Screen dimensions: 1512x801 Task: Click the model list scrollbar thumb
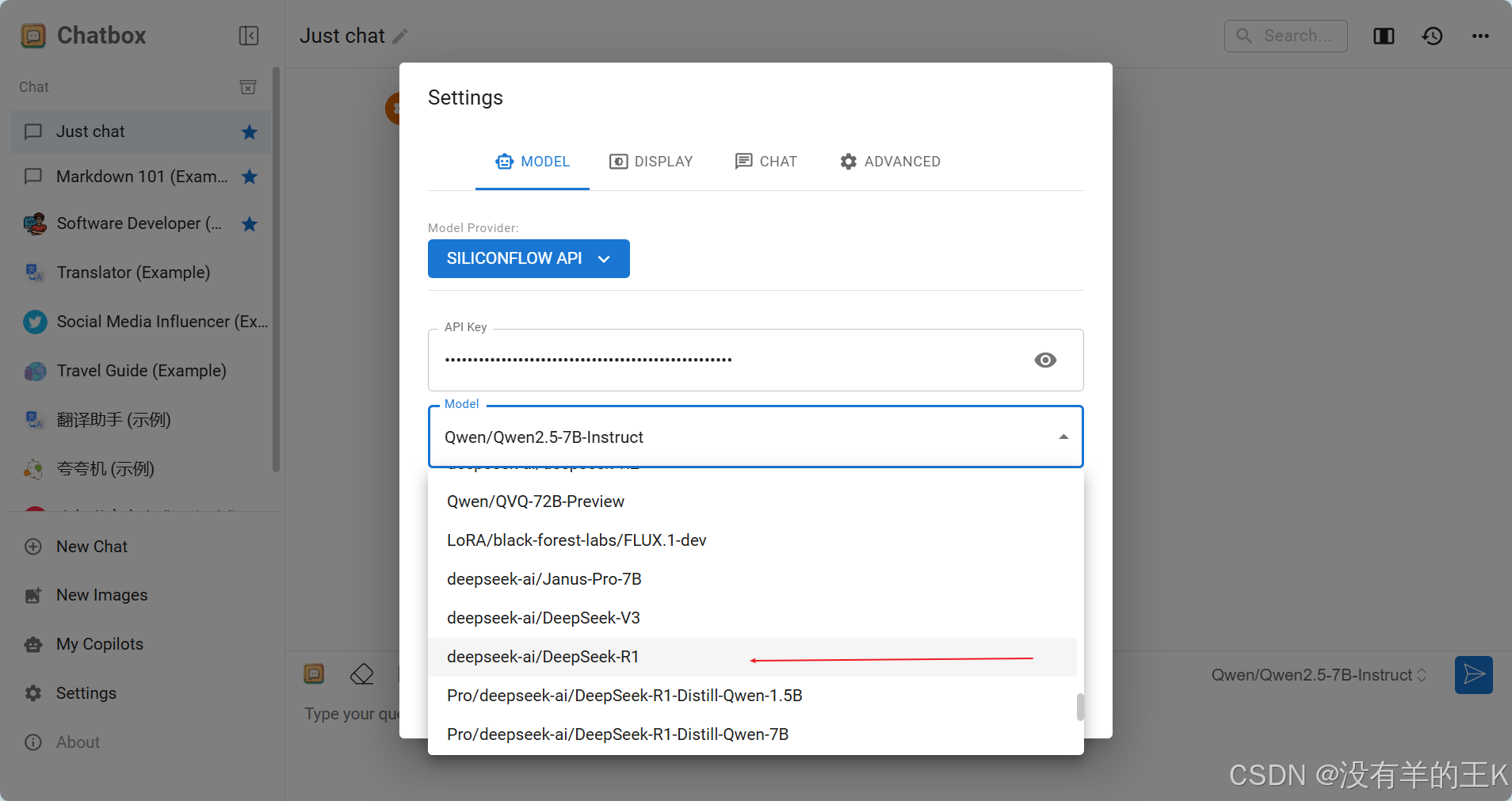(1080, 707)
